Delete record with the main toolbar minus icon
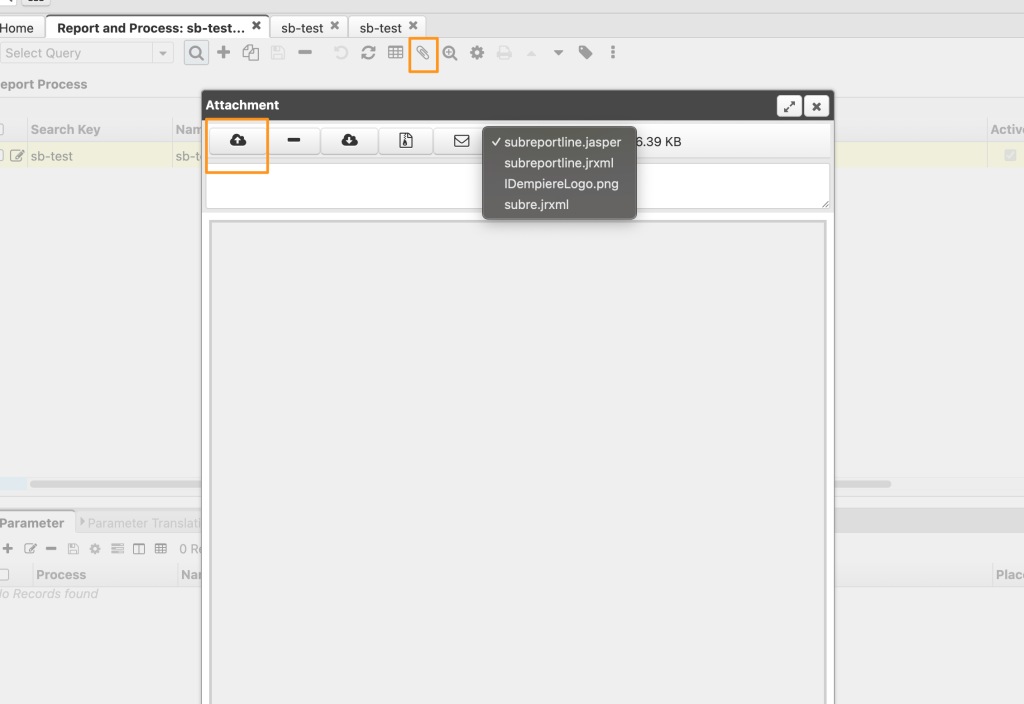The width and height of the screenshot is (1024, 704). pyautogui.click(x=305, y=52)
